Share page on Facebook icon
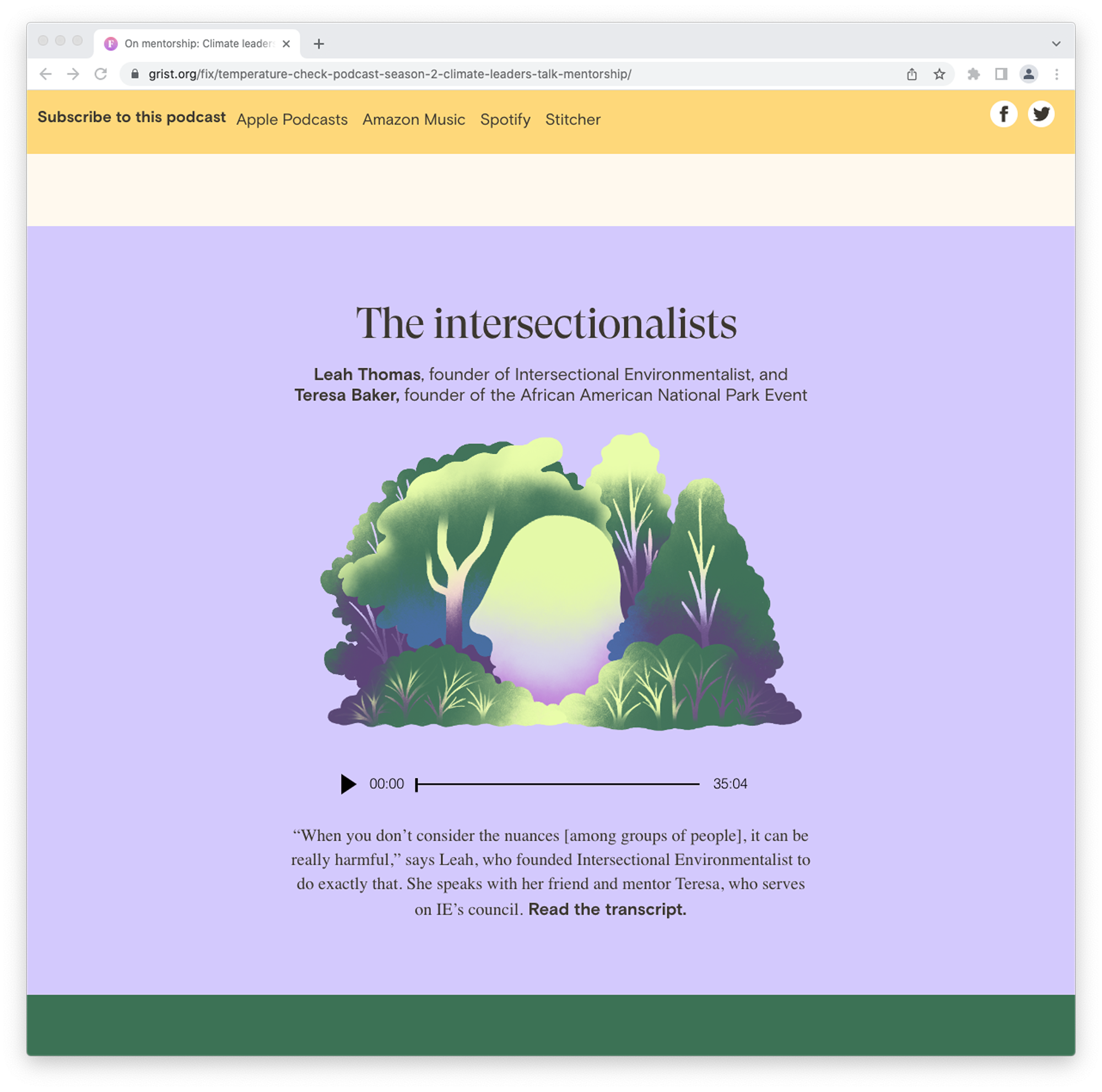This screenshot has height=1092, width=1102. [x=1003, y=114]
